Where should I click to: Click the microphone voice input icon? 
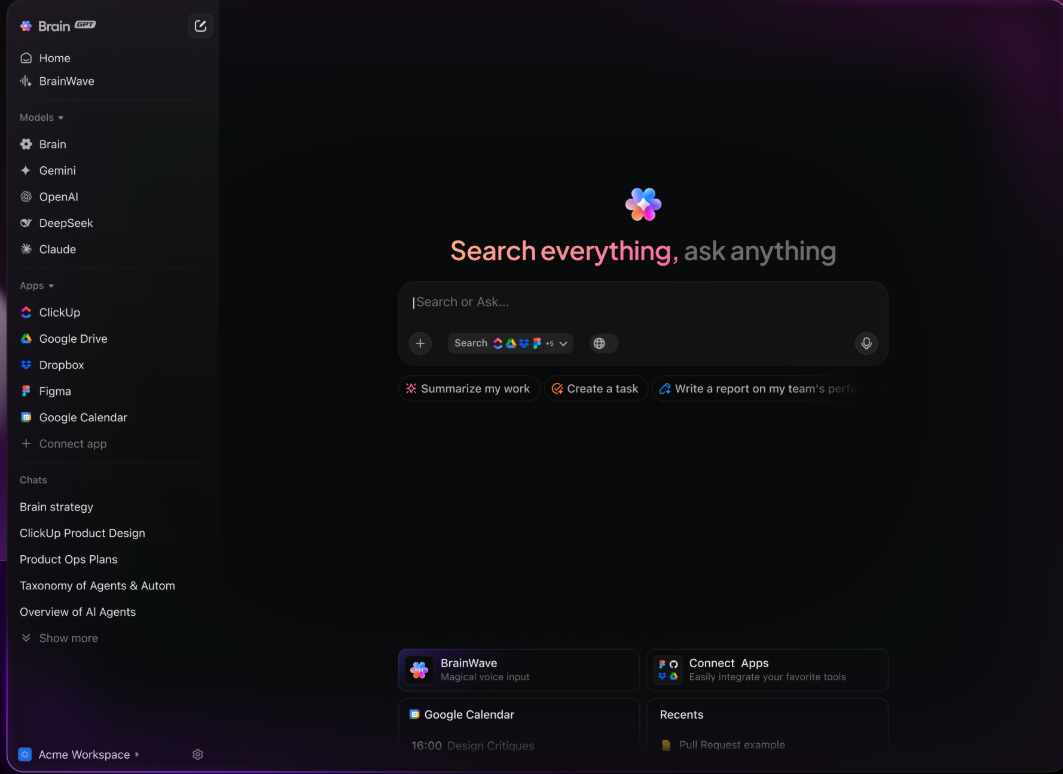(x=866, y=344)
